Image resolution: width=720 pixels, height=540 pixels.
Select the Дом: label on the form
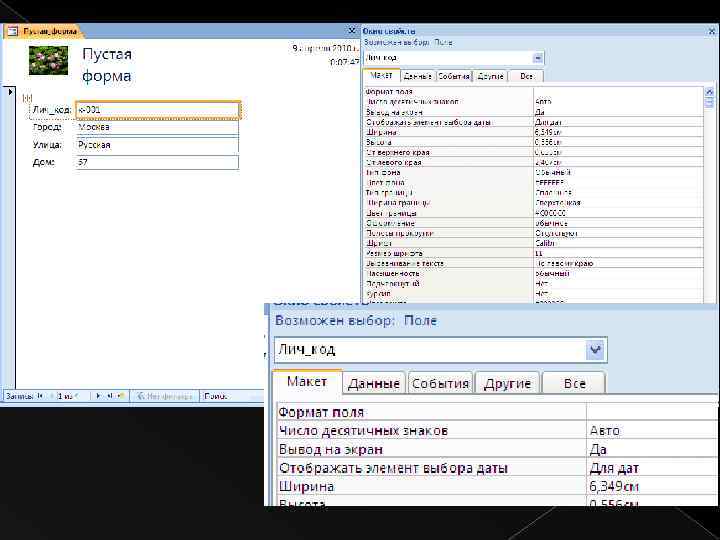pyautogui.click(x=44, y=163)
